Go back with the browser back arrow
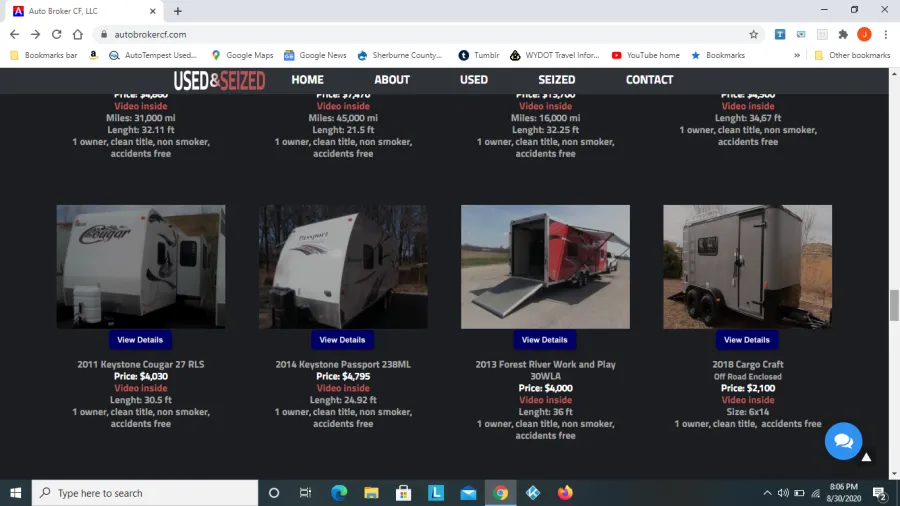The image size is (900, 506). 14,34
